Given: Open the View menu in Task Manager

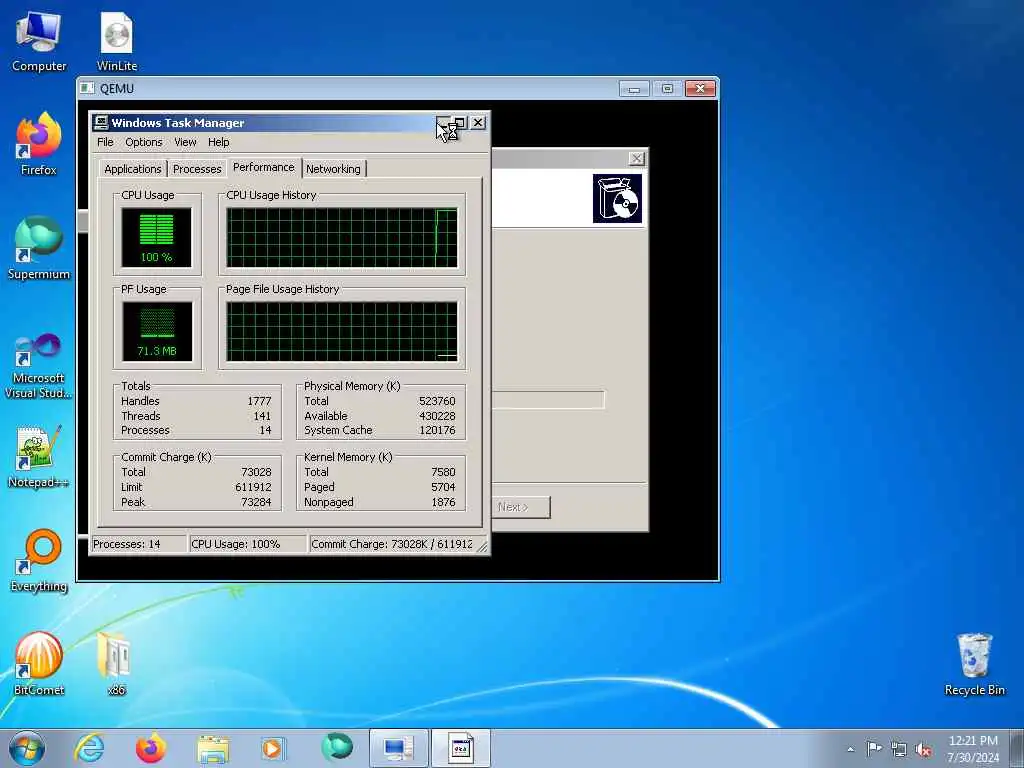Looking at the screenshot, I should tap(185, 142).
